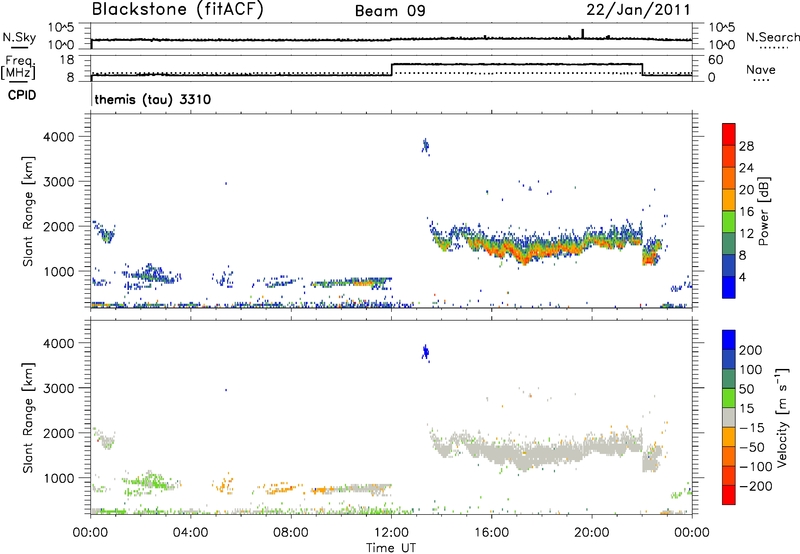Click the 60 tick on Nave axis
Viewport: 800px width, 554px height.
tap(715, 60)
